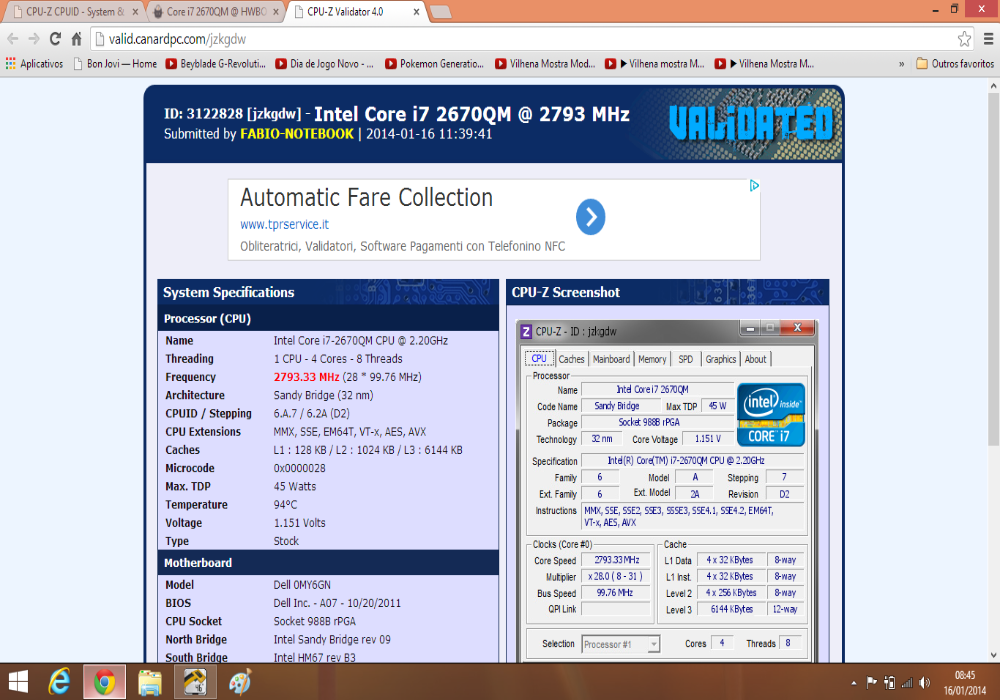Go back with the browser back arrow
This screenshot has height=700, width=1000.
[13, 39]
